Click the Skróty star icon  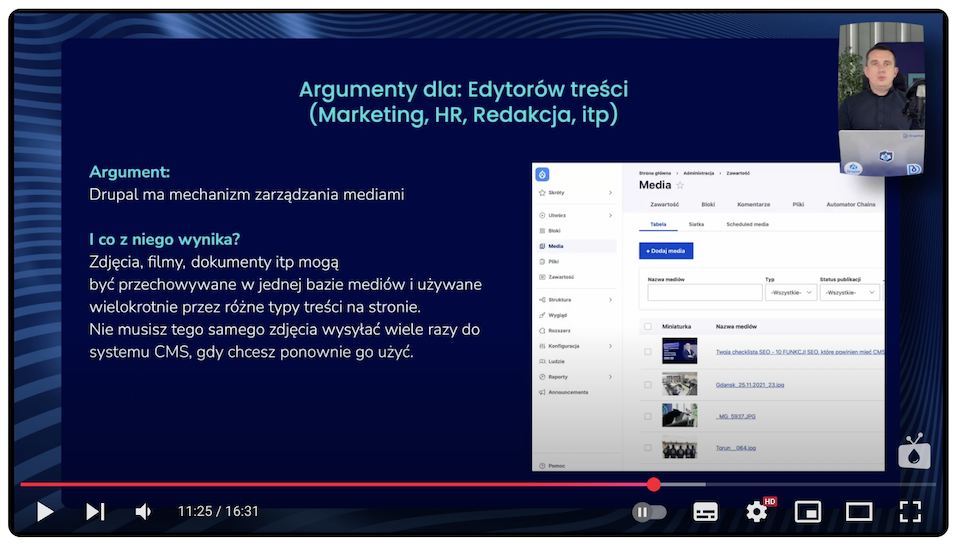pyautogui.click(x=542, y=193)
